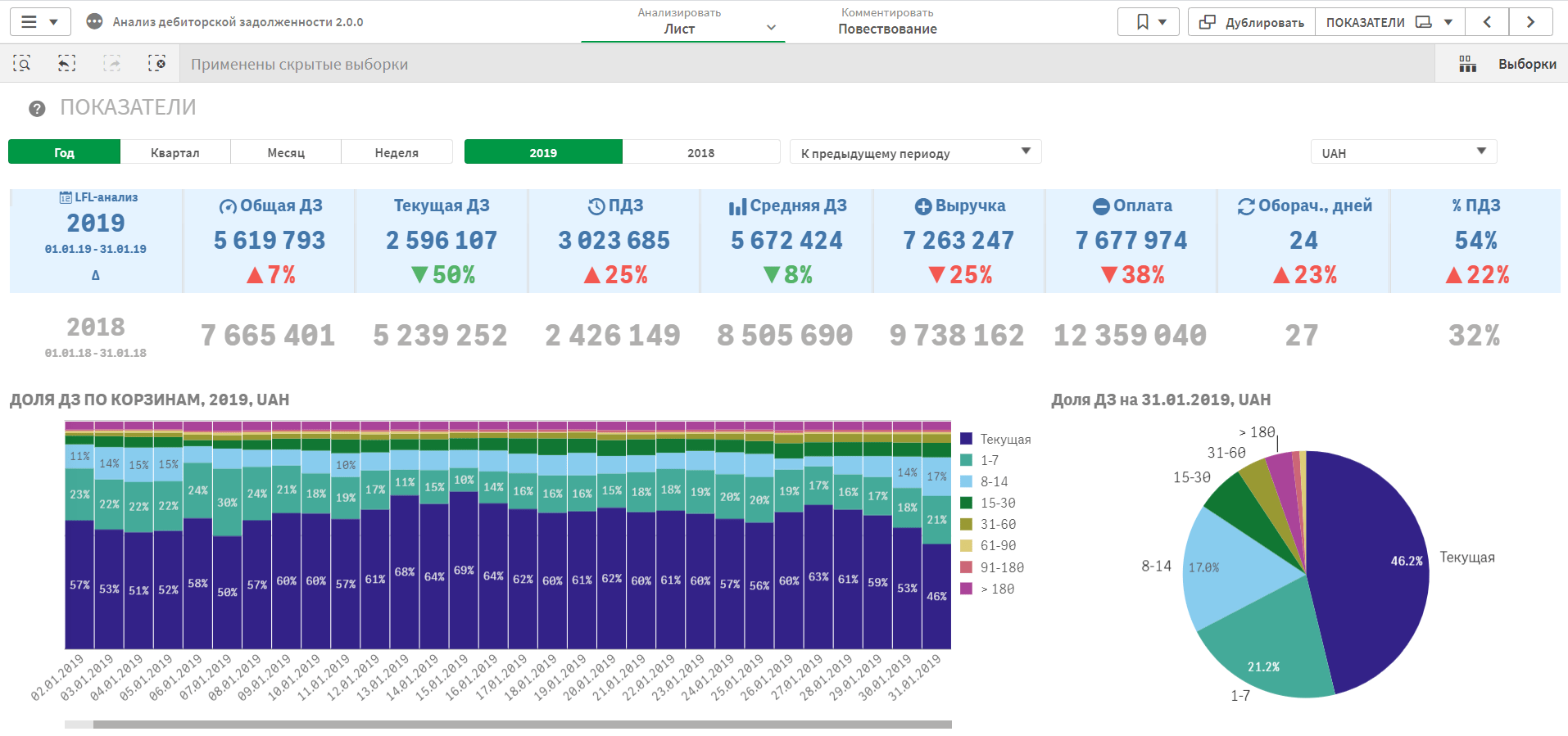The height and width of the screenshot is (736, 1568).
Task: Click the smart search selections icon
Action: coord(22,64)
